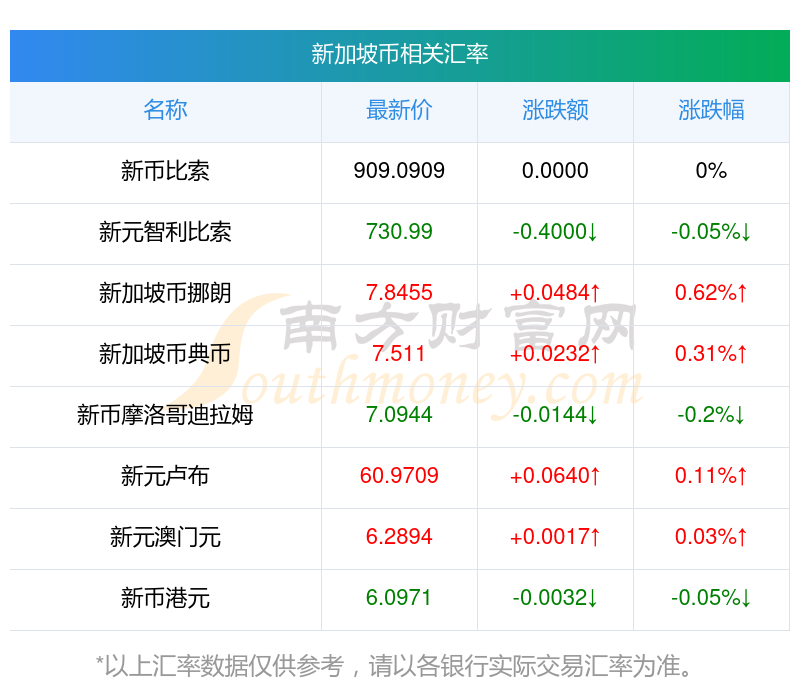This screenshot has width=800, height=698.
Task: Click the percentage 0.03%↑
Action: tap(711, 537)
